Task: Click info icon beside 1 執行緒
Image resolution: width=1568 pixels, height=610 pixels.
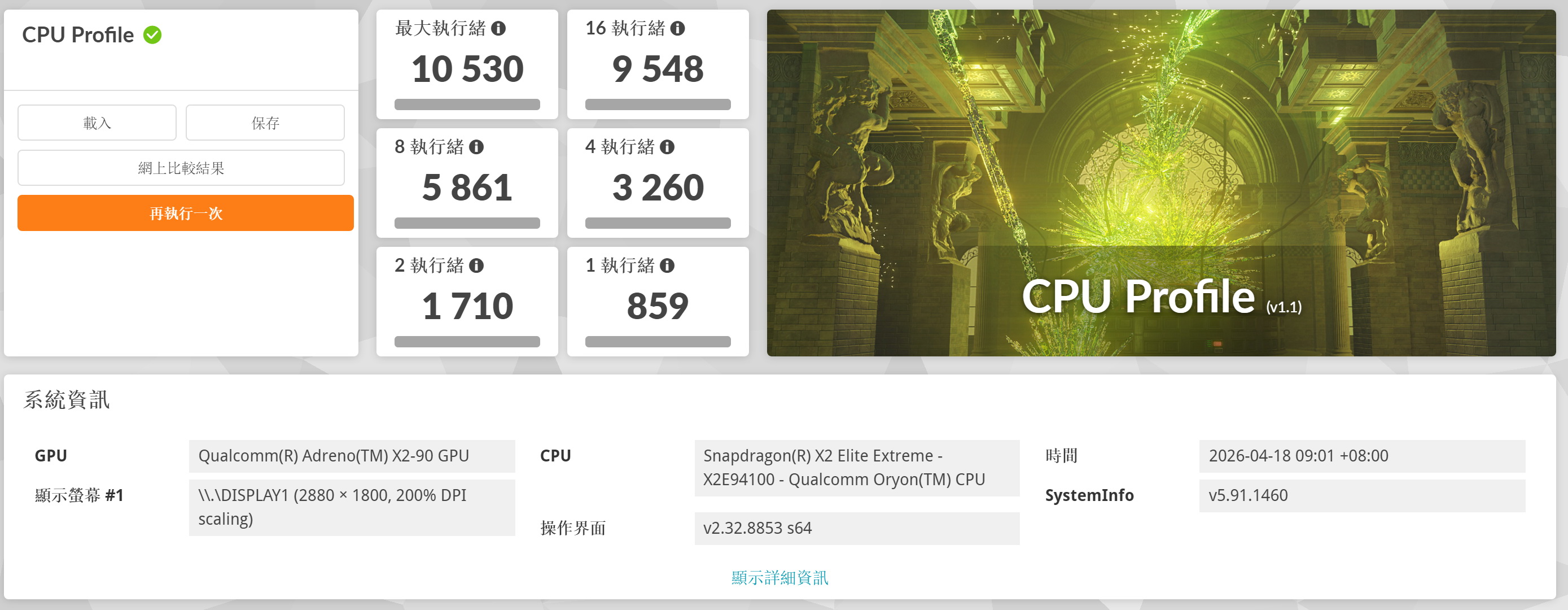Action: (x=667, y=265)
